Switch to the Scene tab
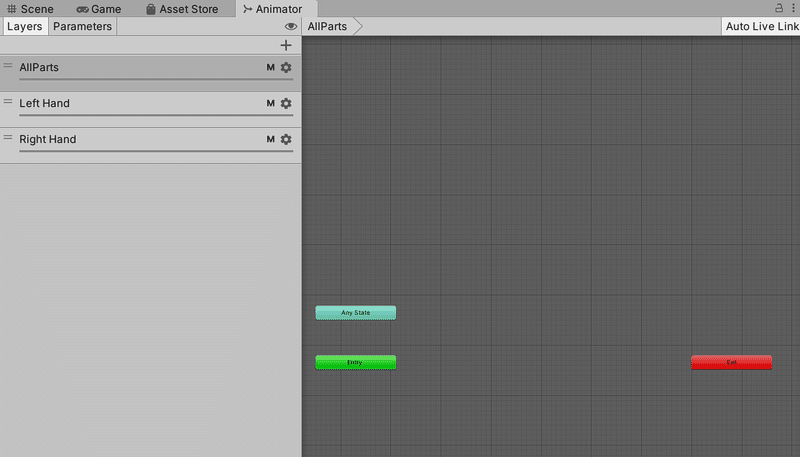 30,9
